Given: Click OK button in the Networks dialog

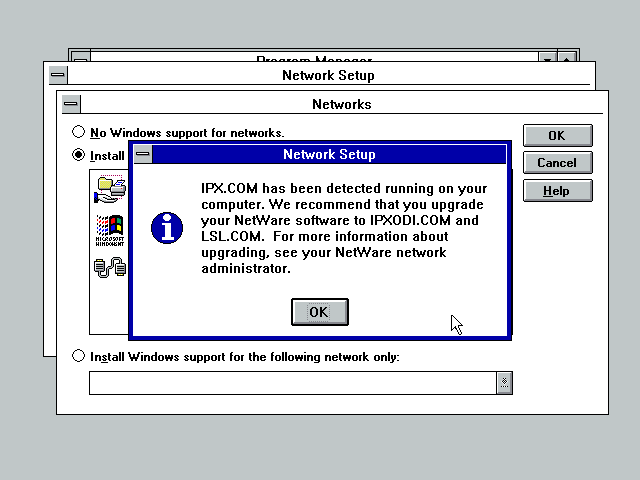Looking at the screenshot, I should coord(557,135).
